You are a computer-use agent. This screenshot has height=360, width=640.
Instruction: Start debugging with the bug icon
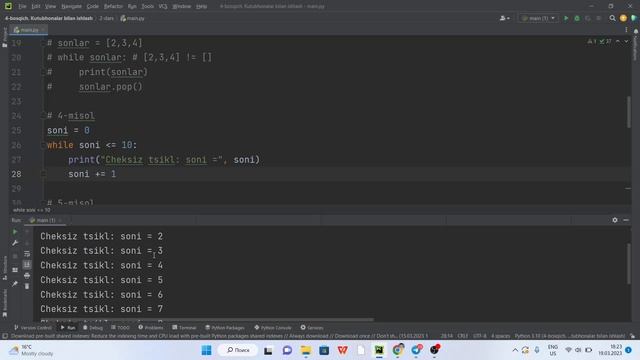tap(577, 18)
